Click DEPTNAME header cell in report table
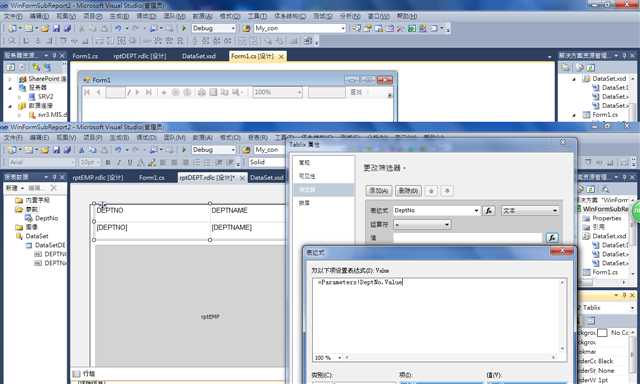Viewport: 640px width, 384px height. [229, 211]
